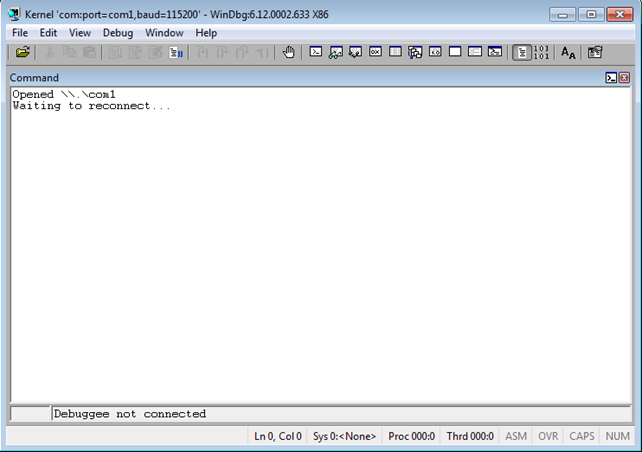The image size is (642, 452).
Task: Open the Command window from toolbar
Action: tap(316, 53)
